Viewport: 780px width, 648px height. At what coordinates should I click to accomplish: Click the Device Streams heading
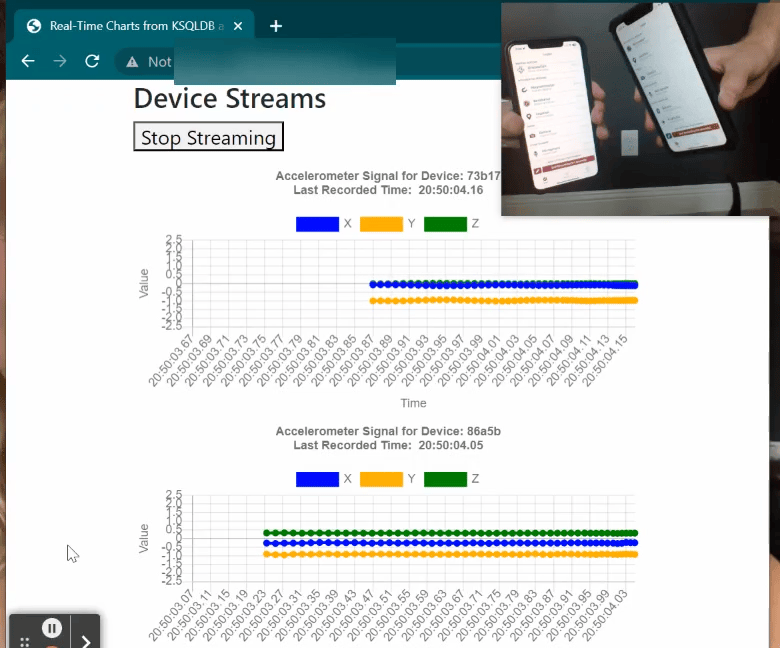tap(230, 98)
